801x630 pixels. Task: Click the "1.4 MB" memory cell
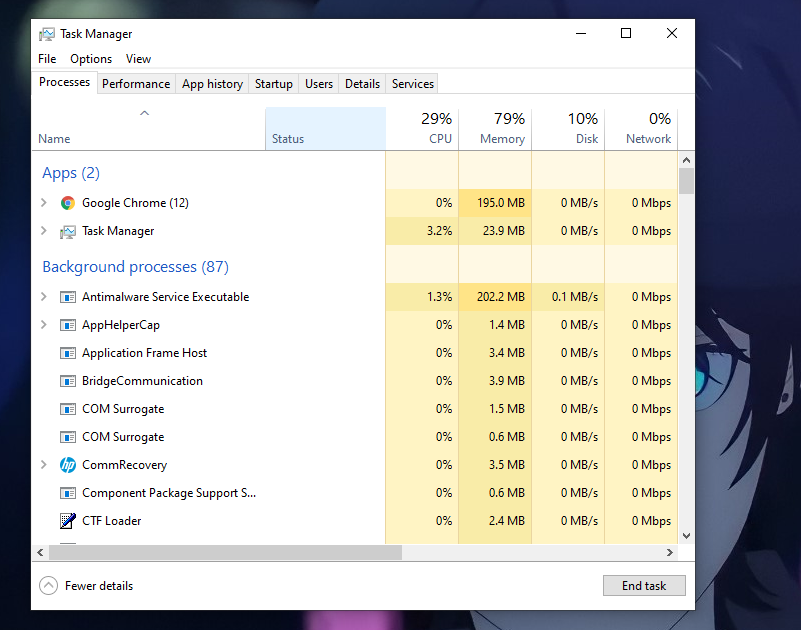pyautogui.click(x=495, y=325)
